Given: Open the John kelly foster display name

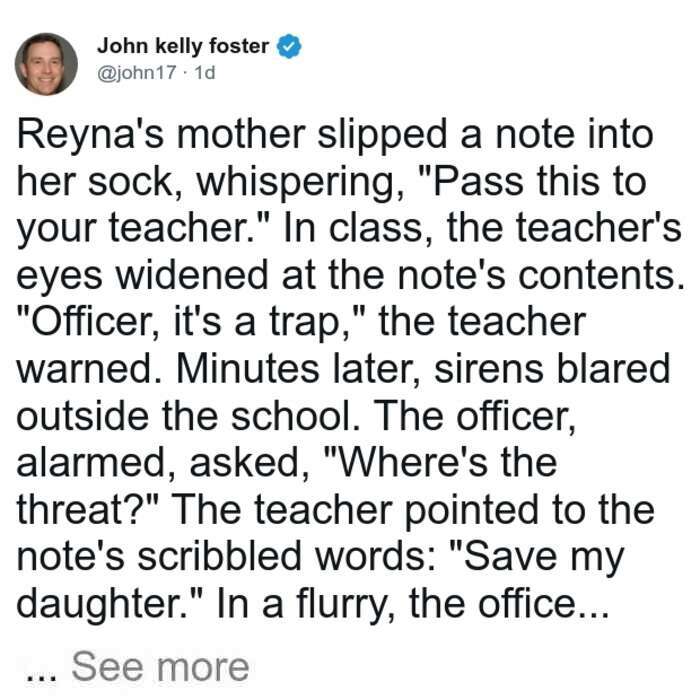Looking at the screenshot, I should (x=183, y=46).
